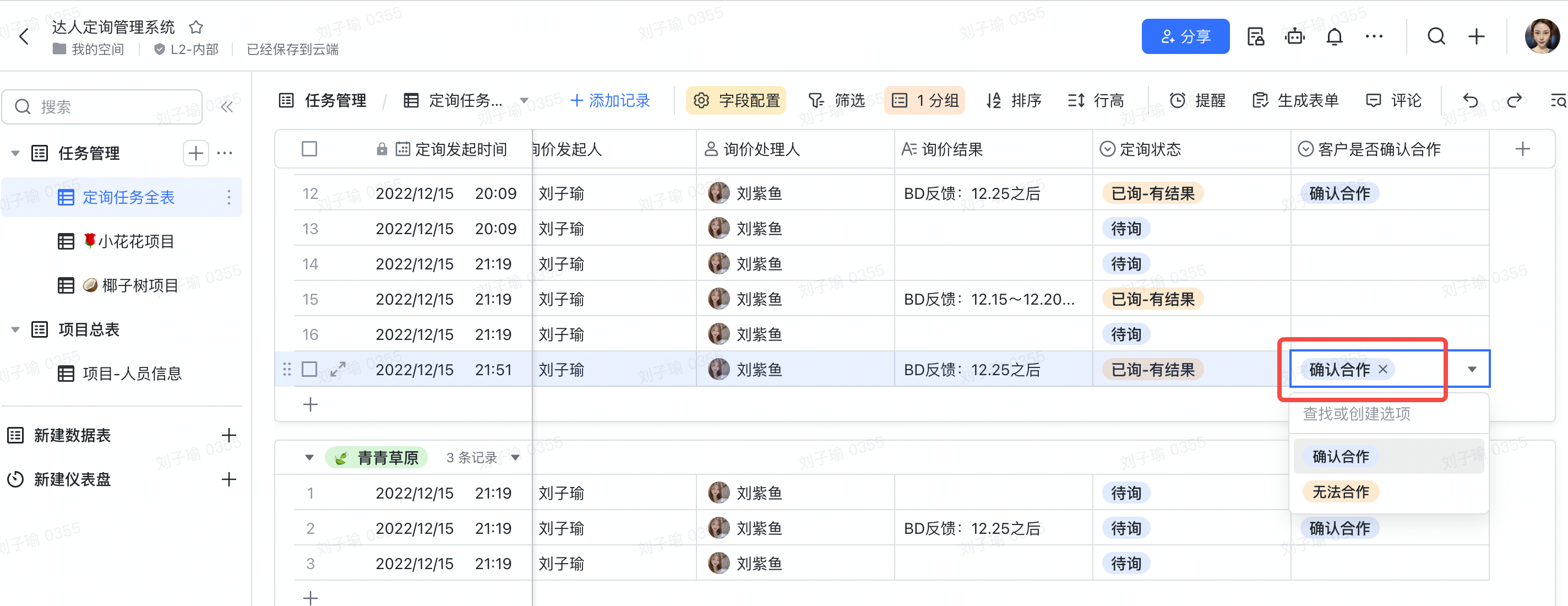Remove the 确认合作 tag with X
Viewport: 1568px width, 606px height.
coord(1383,369)
